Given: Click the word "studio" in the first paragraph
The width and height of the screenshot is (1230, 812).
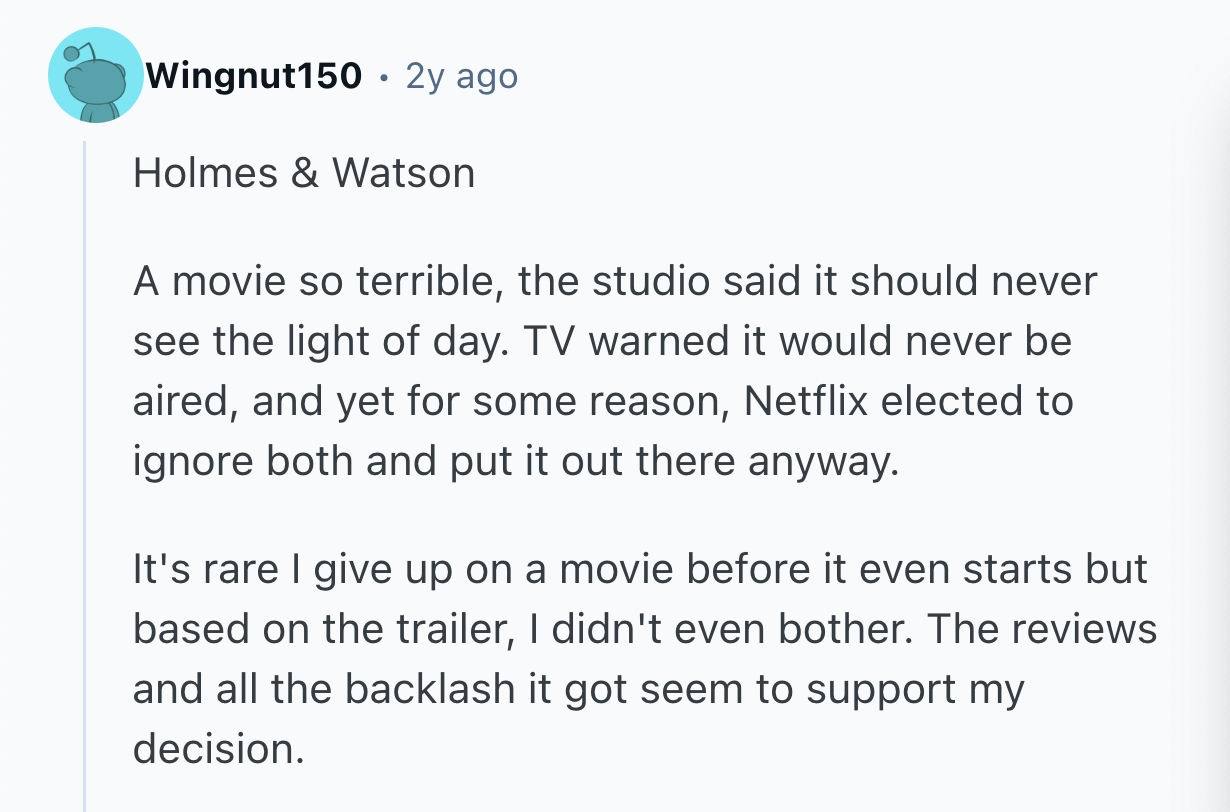Looking at the screenshot, I should click(x=641, y=281).
